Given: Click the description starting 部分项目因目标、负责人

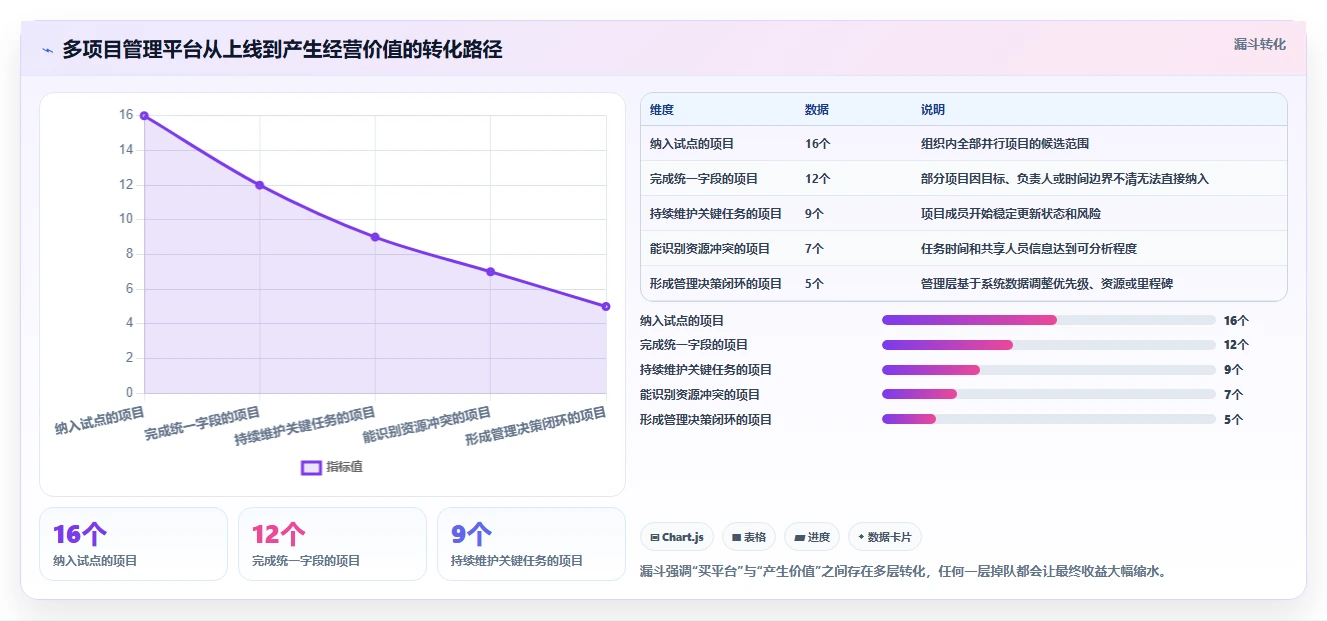Looking at the screenshot, I should (x=1065, y=179).
